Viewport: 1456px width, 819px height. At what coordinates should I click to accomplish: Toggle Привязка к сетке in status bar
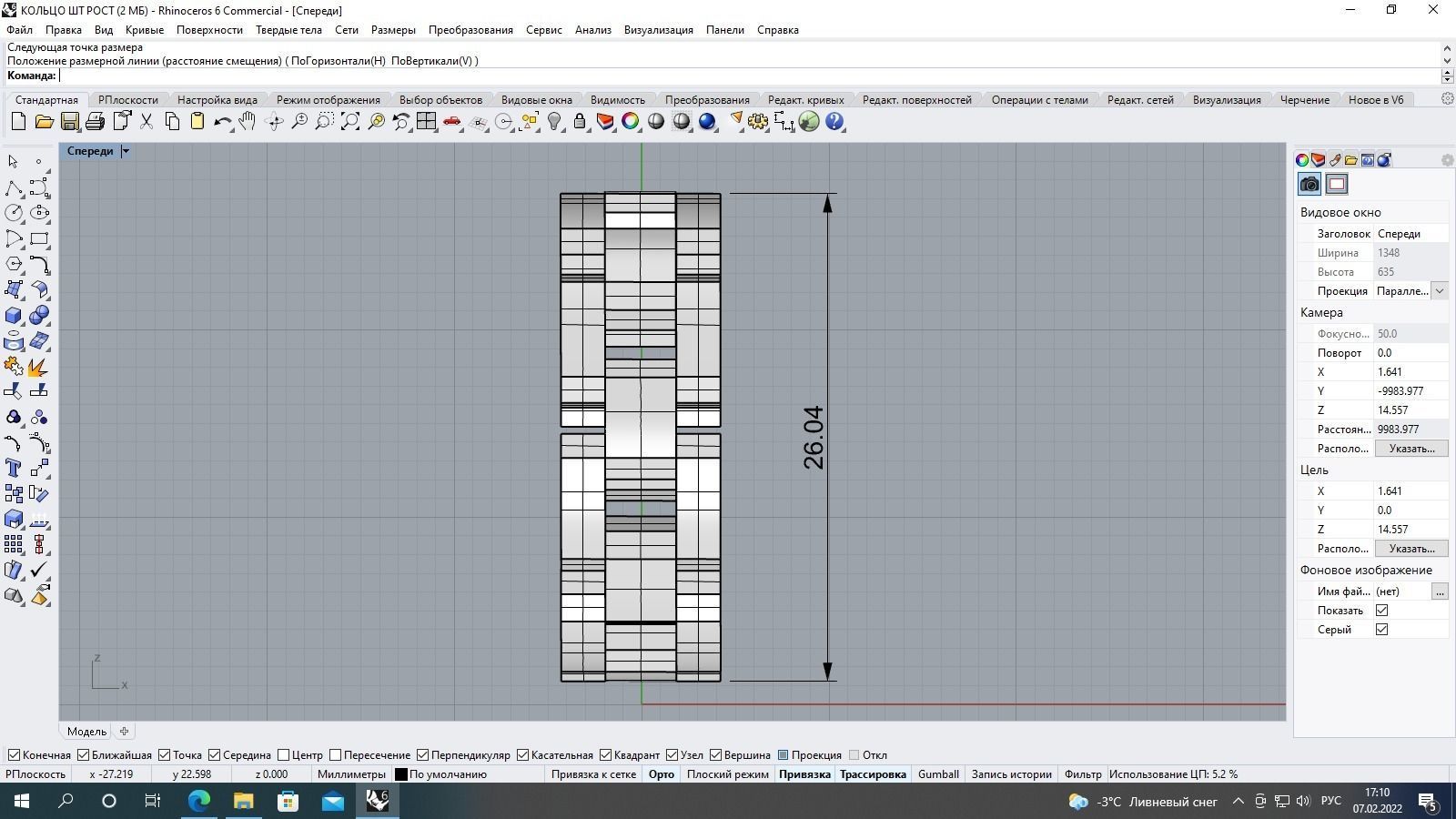(x=593, y=774)
